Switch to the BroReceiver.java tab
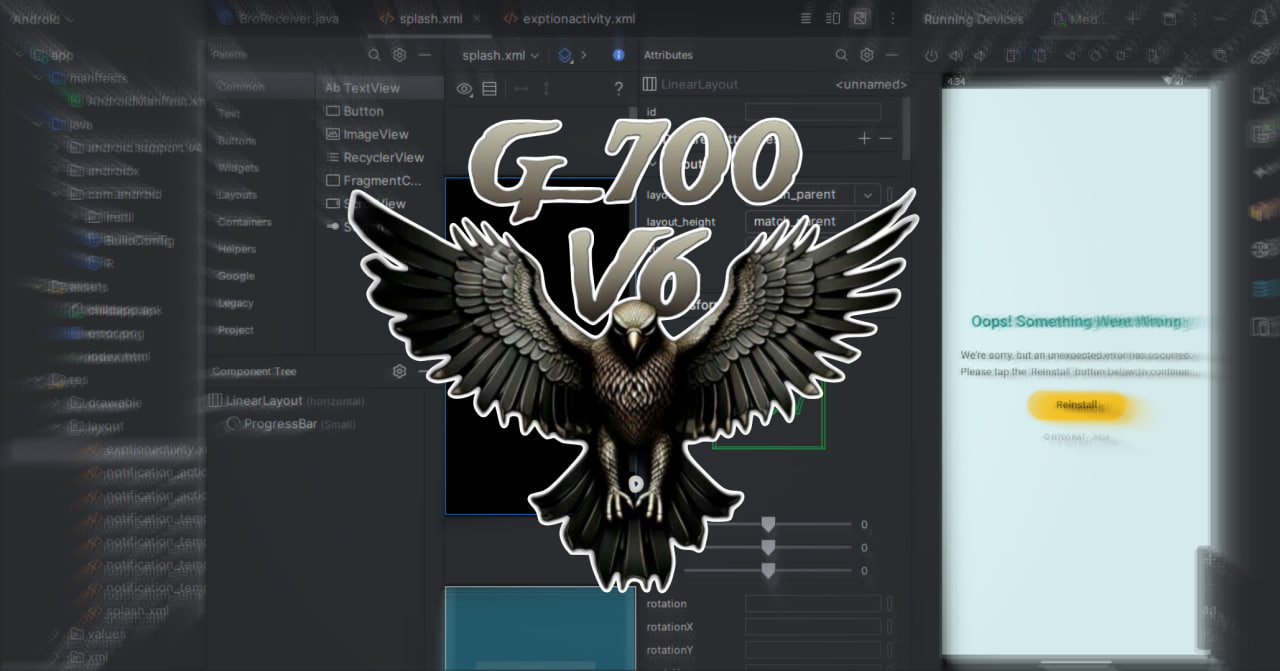Screen dimensions: 1280x671 pos(281,18)
